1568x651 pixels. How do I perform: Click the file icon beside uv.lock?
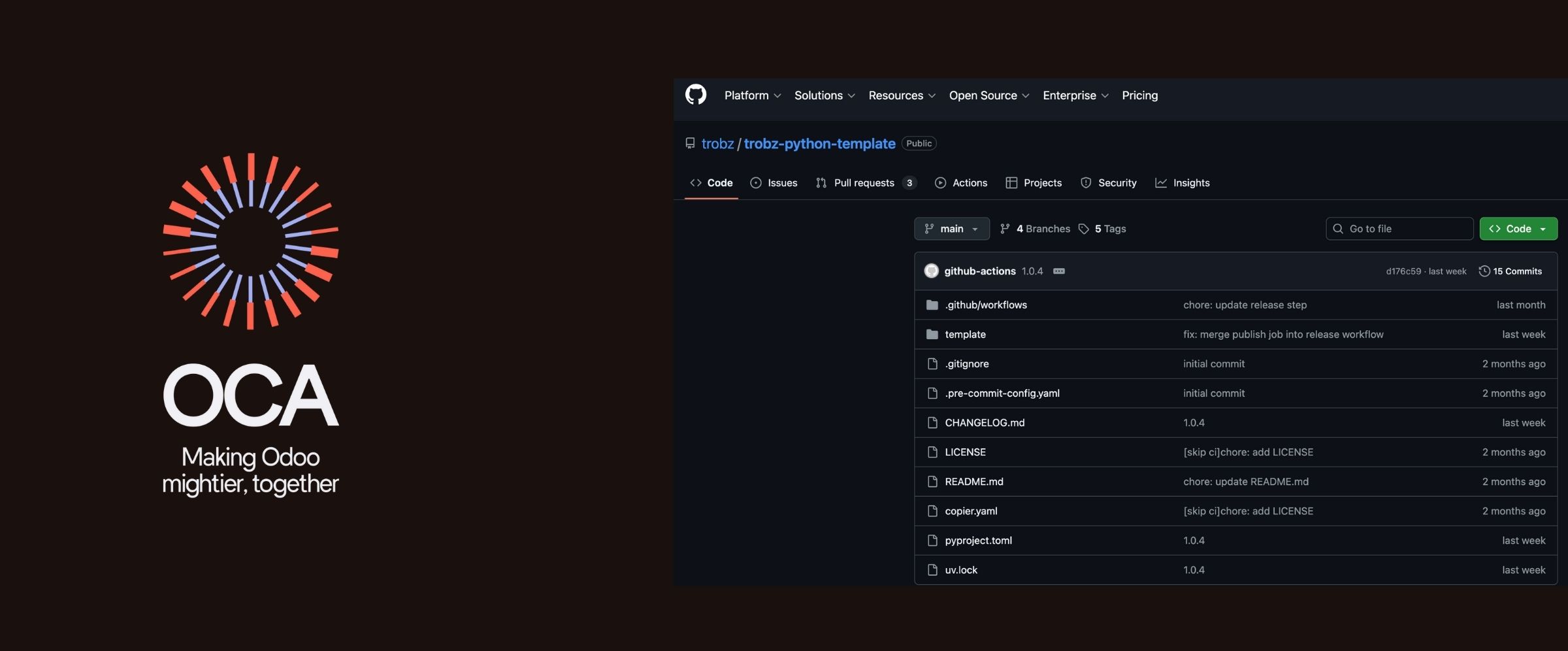(x=932, y=569)
